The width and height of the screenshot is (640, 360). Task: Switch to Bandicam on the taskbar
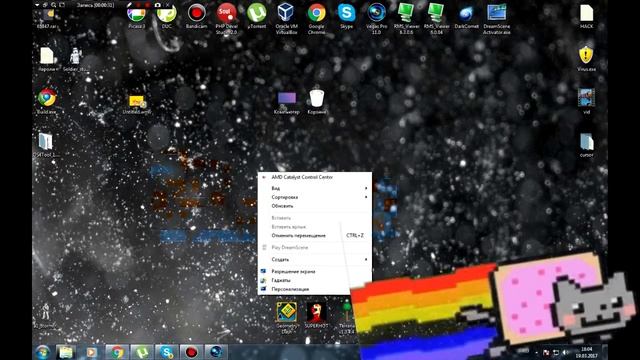pos(191,352)
